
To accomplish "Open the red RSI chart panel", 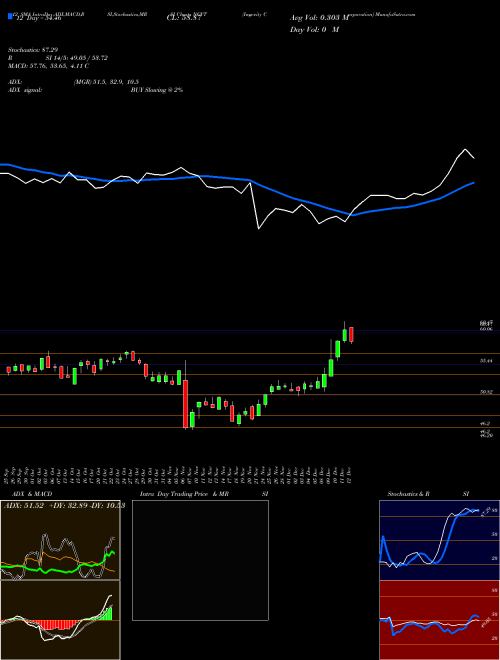I will [439, 620].
